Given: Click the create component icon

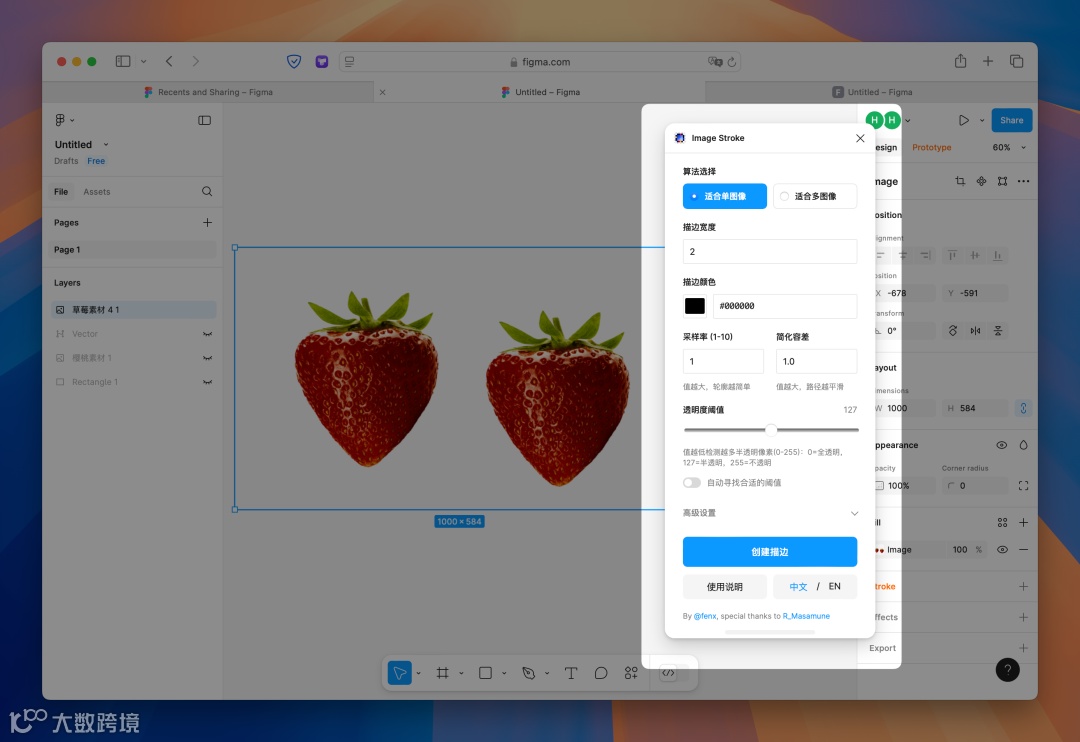Looking at the screenshot, I should tap(982, 181).
